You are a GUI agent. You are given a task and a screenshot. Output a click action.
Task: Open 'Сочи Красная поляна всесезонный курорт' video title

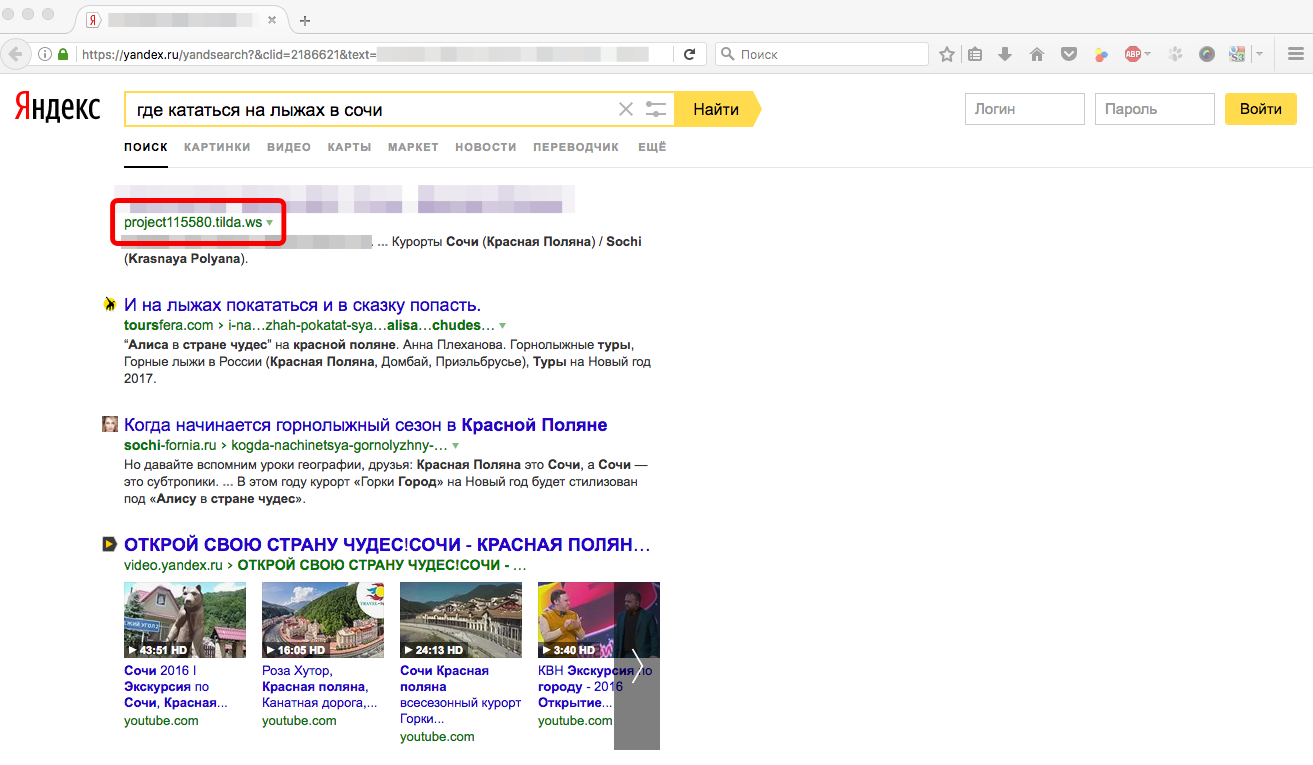tap(460, 695)
